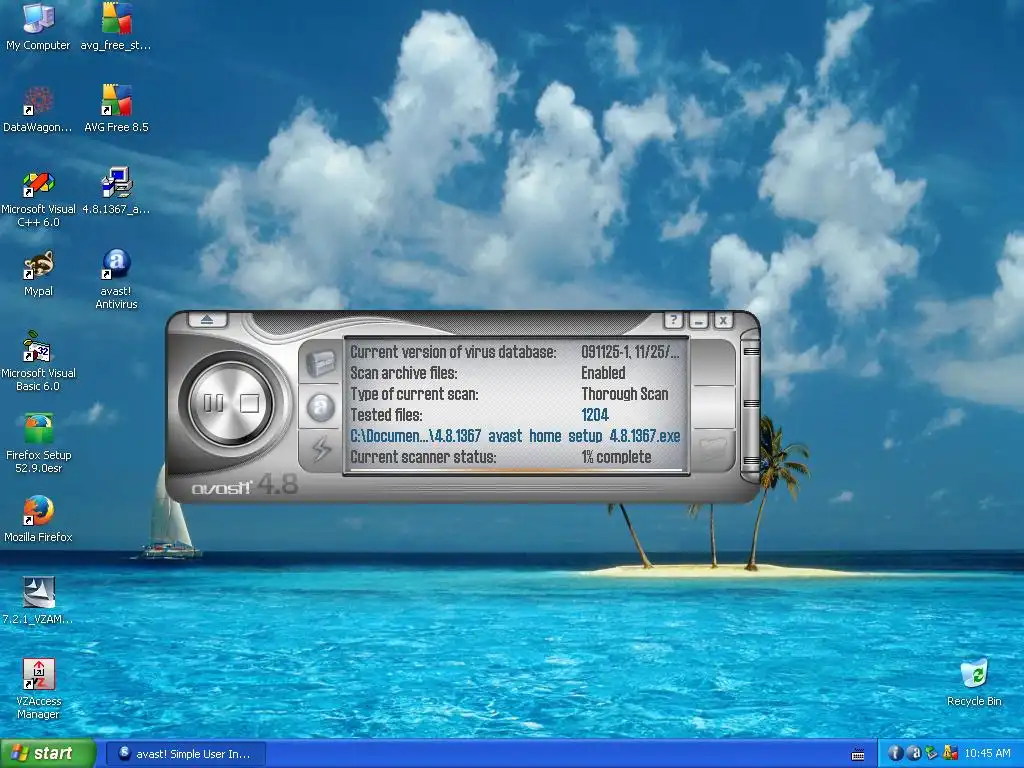Screen dimensions: 1024x768
Task: Click the 'Enabled' value for scan archive files
Action: [x=603, y=373]
